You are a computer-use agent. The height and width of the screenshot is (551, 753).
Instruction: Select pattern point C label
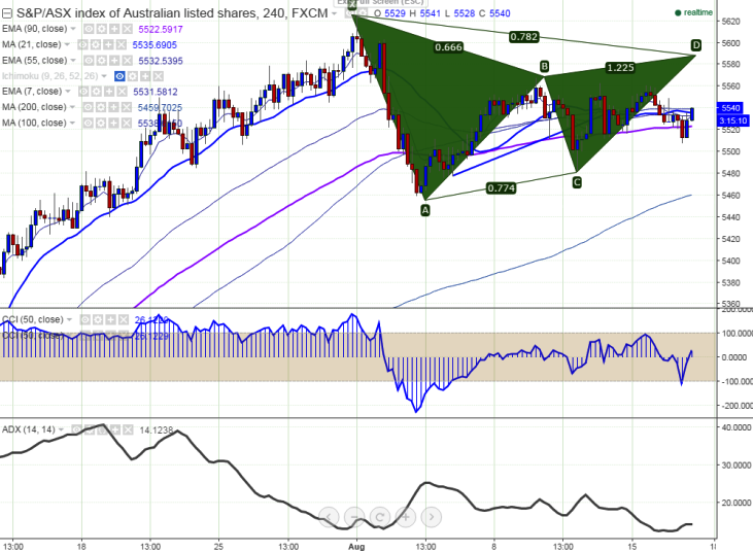577,183
